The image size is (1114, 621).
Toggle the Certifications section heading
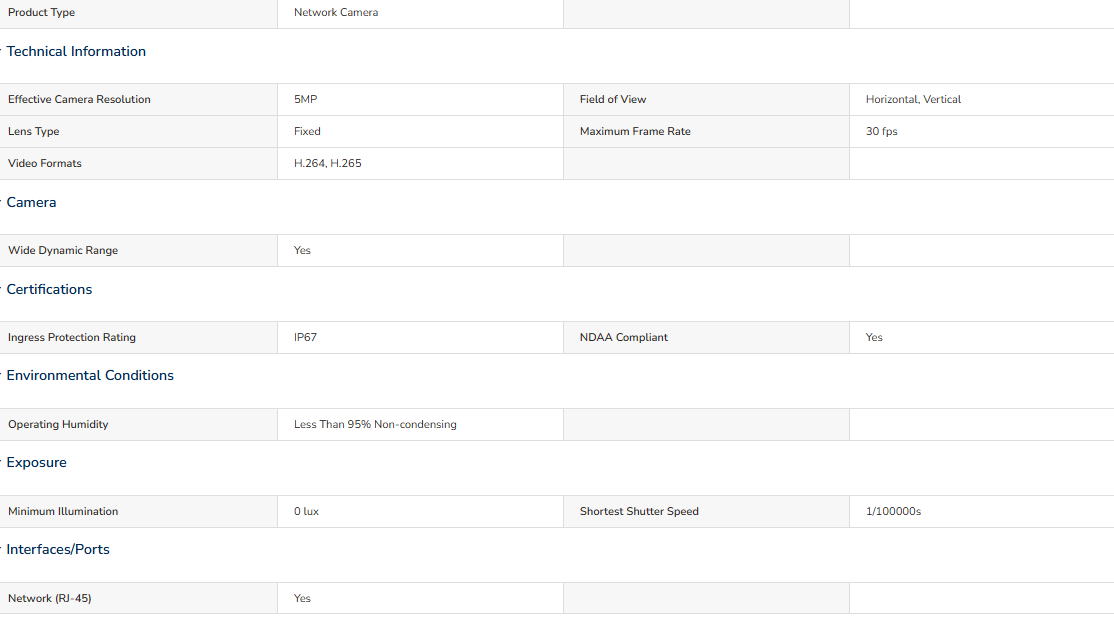coord(49,289)
